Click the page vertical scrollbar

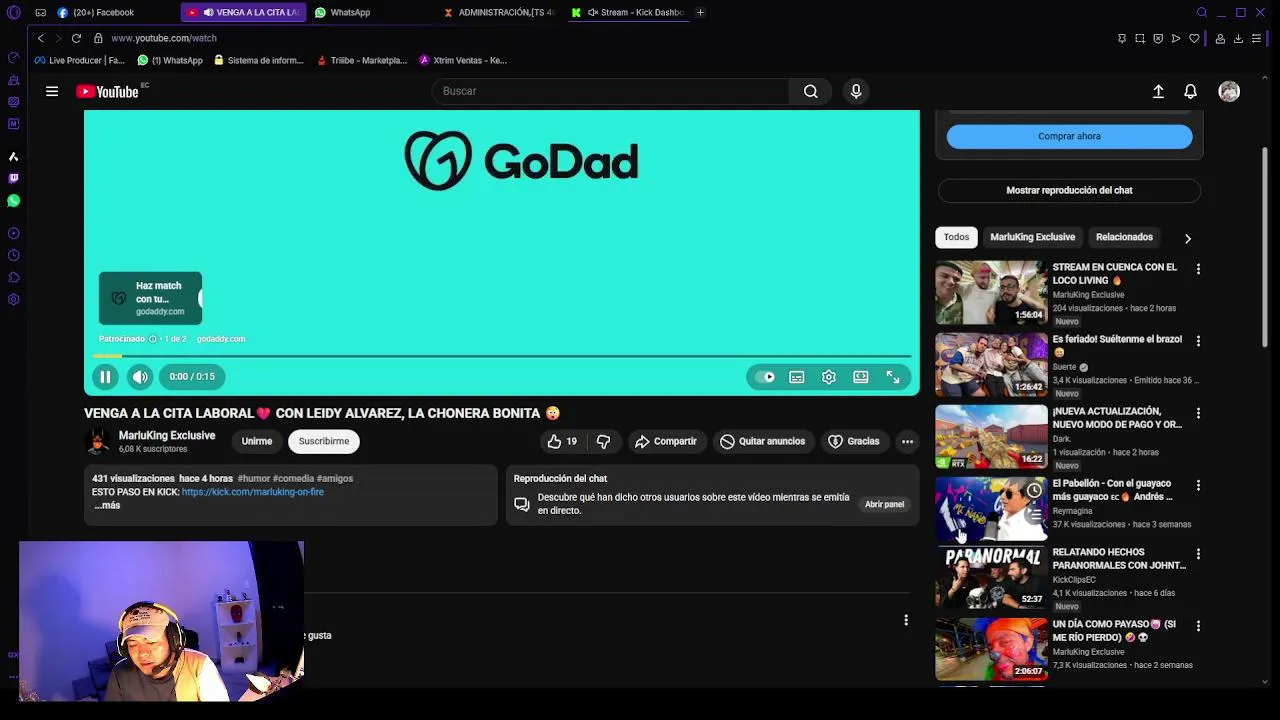[x=1265, y=248]
